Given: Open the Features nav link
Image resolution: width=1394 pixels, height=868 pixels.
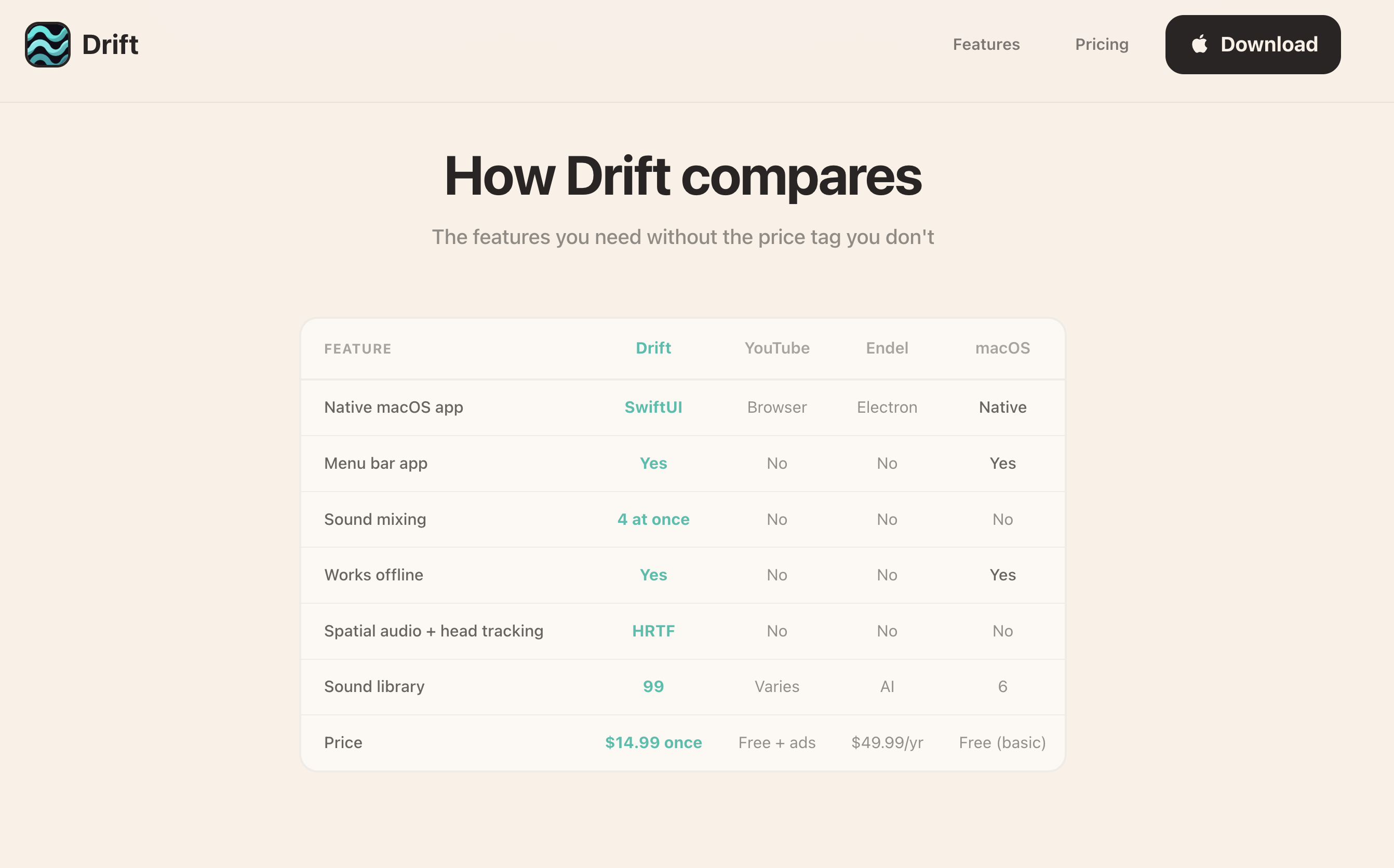Looking at the screenshot, I should (986, 45).
